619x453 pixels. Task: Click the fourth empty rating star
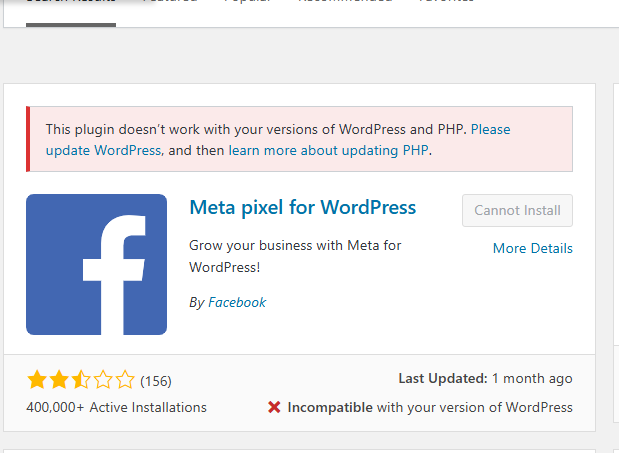pyautogui.click(x=103, y=380)
